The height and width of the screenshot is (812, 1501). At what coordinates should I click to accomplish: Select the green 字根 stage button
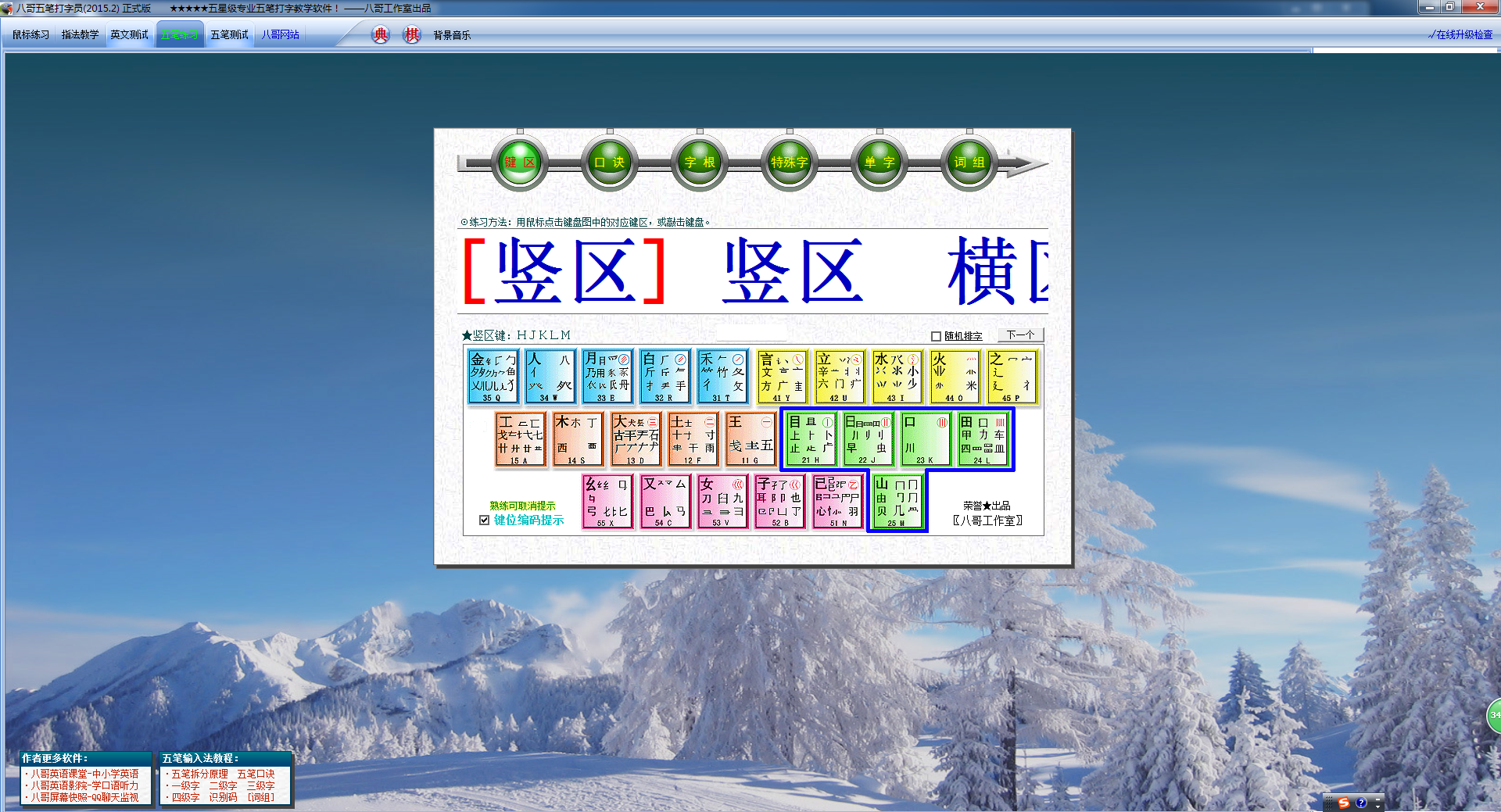click(700, 163)
